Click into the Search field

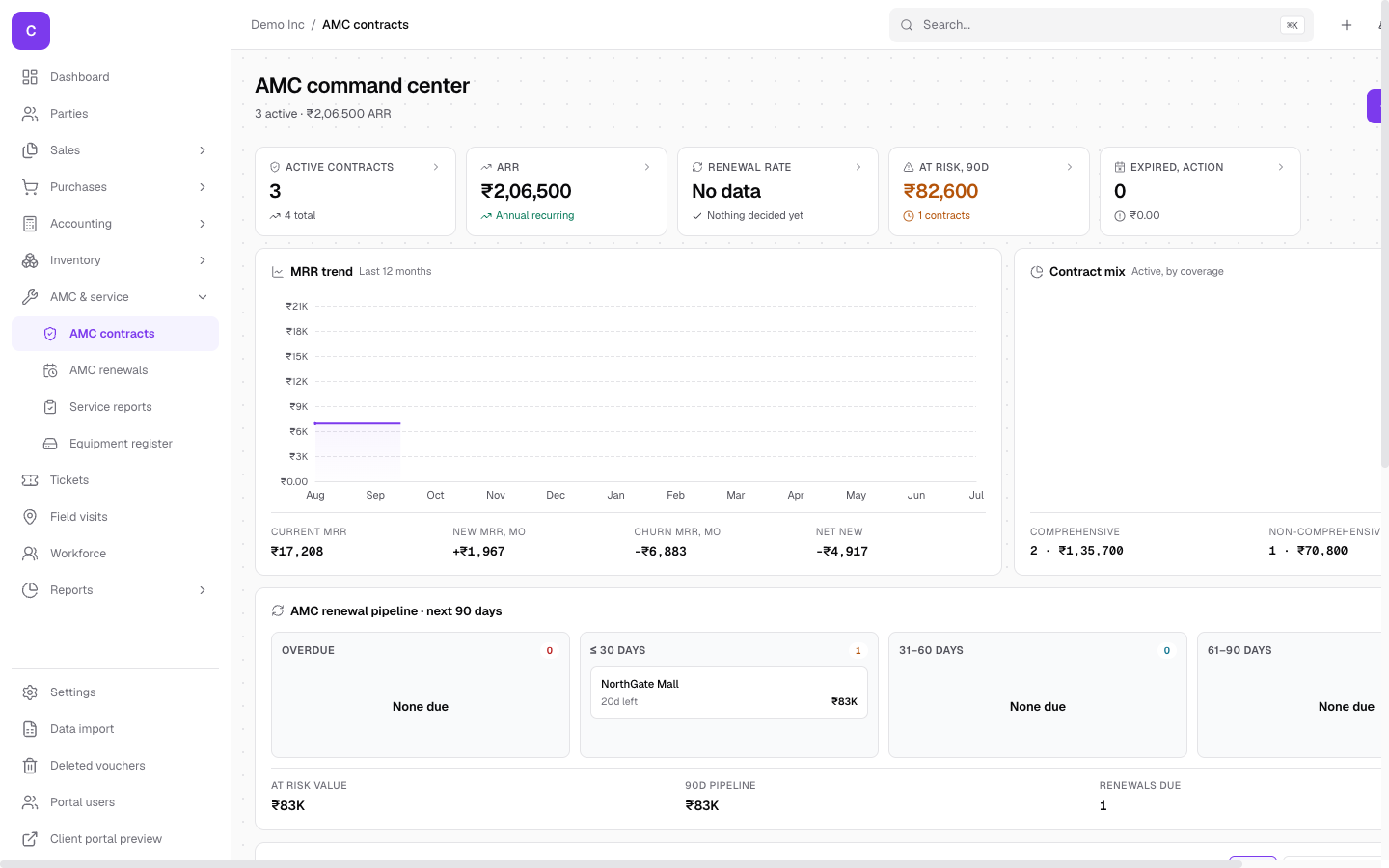pos(1101,25)
